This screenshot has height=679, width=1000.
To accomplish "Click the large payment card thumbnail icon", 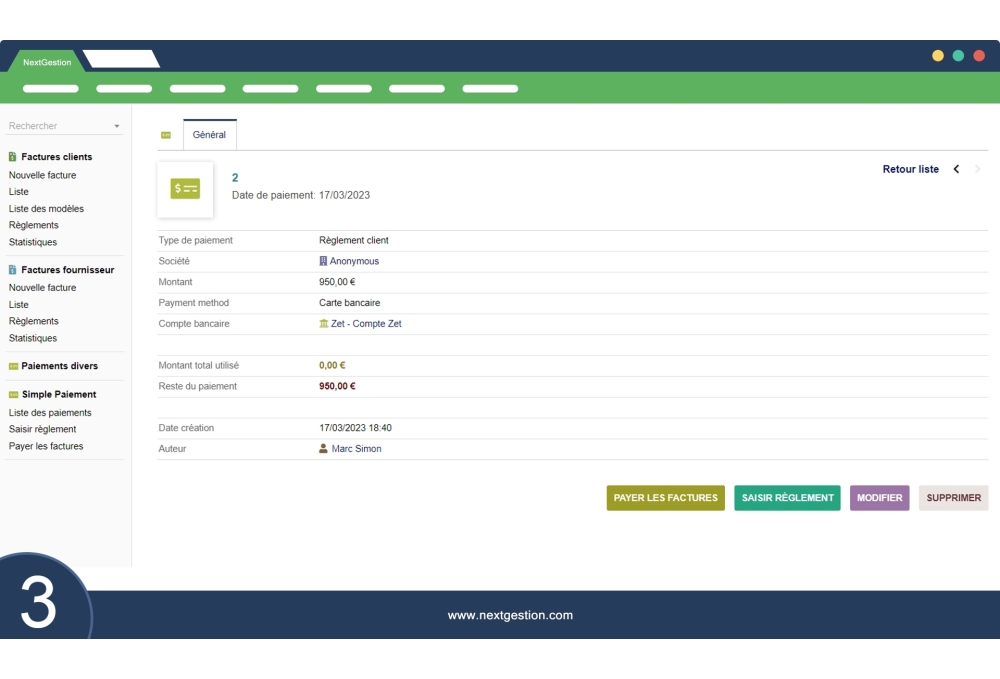I will coord(185,189).
